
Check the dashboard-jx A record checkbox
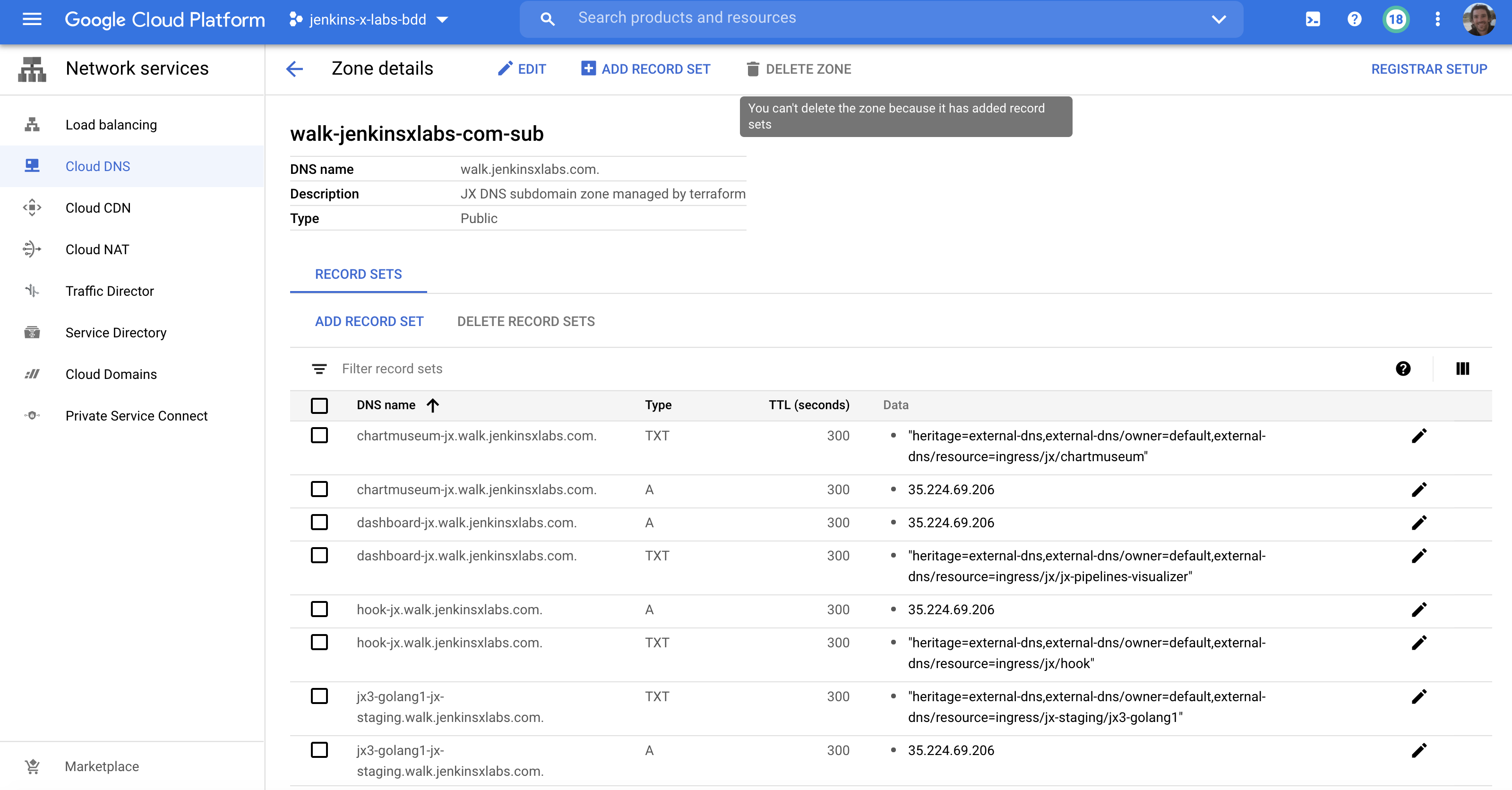[319, 523]
